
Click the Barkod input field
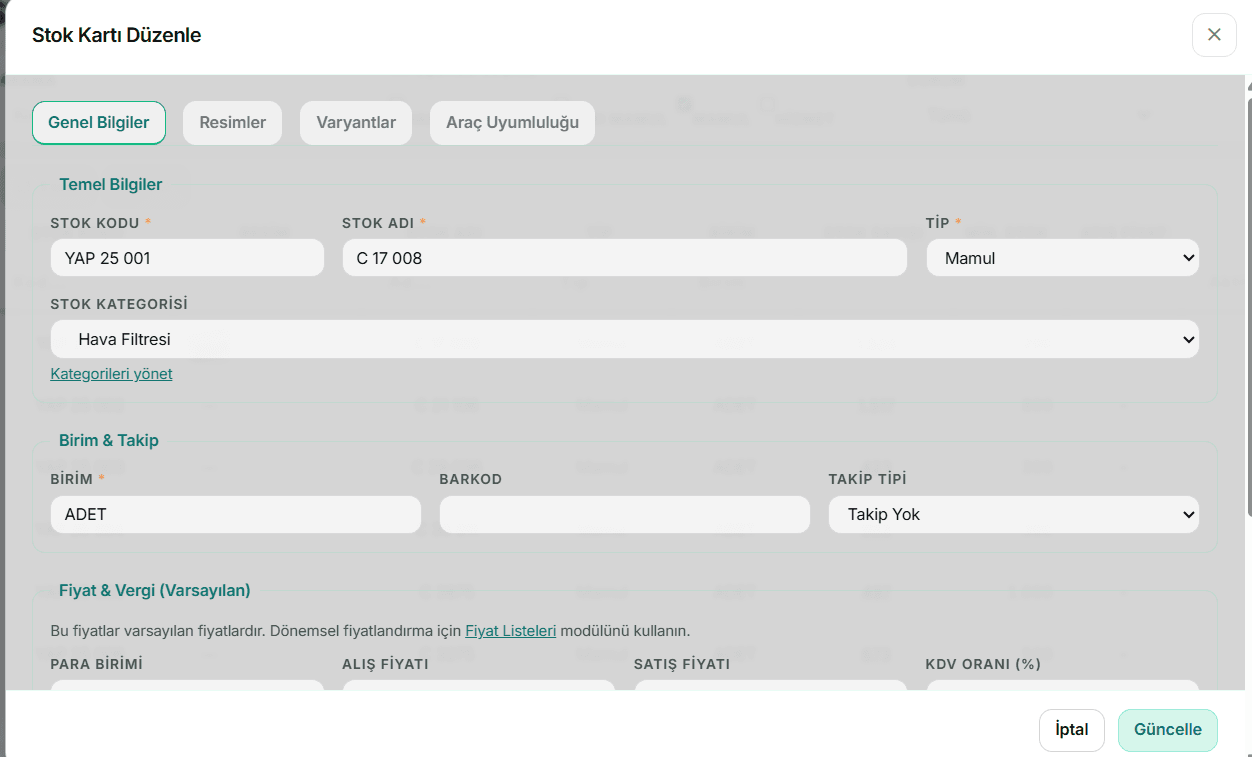click(x=625, y=515)
